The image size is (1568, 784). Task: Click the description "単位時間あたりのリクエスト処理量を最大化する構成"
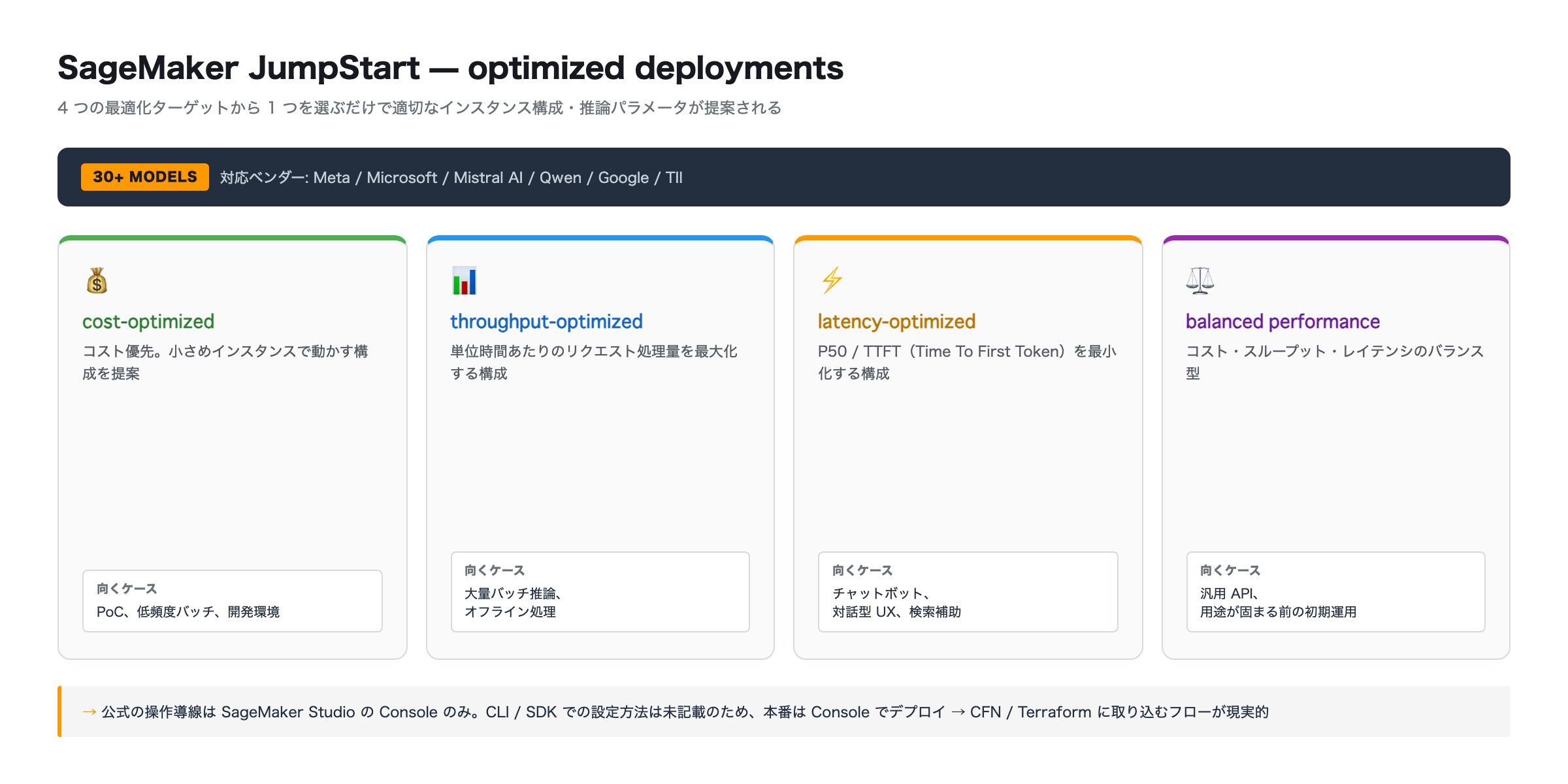coord(594,363)
